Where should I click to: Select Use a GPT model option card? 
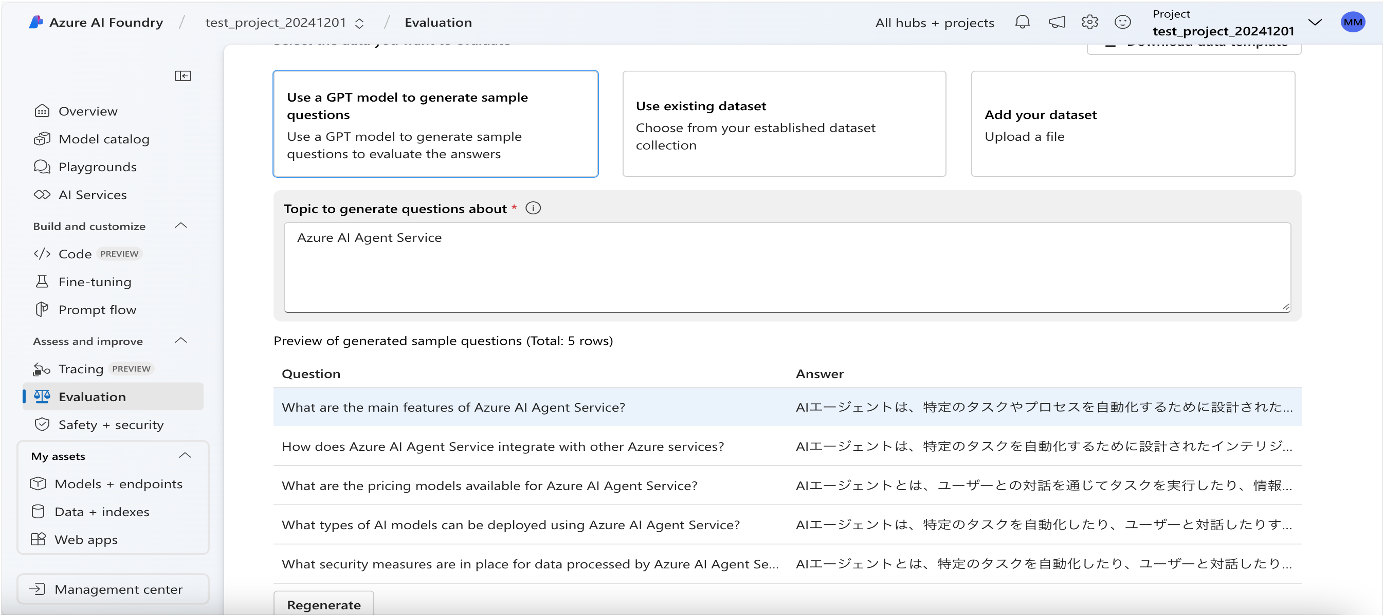tap(435, 124)
